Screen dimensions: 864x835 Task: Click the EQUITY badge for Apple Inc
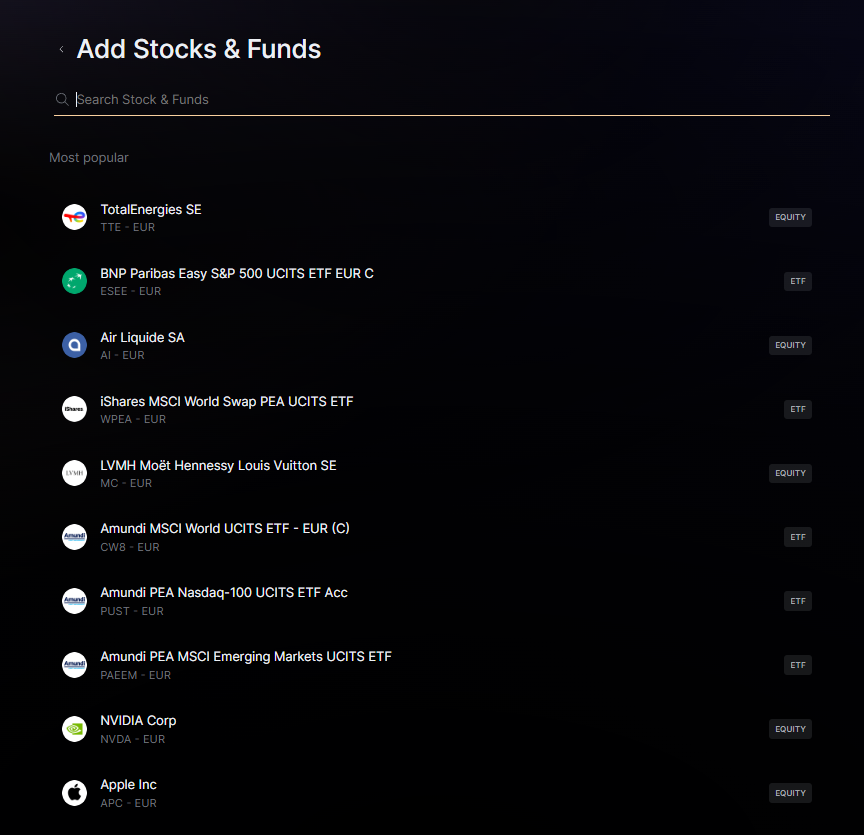790,793
